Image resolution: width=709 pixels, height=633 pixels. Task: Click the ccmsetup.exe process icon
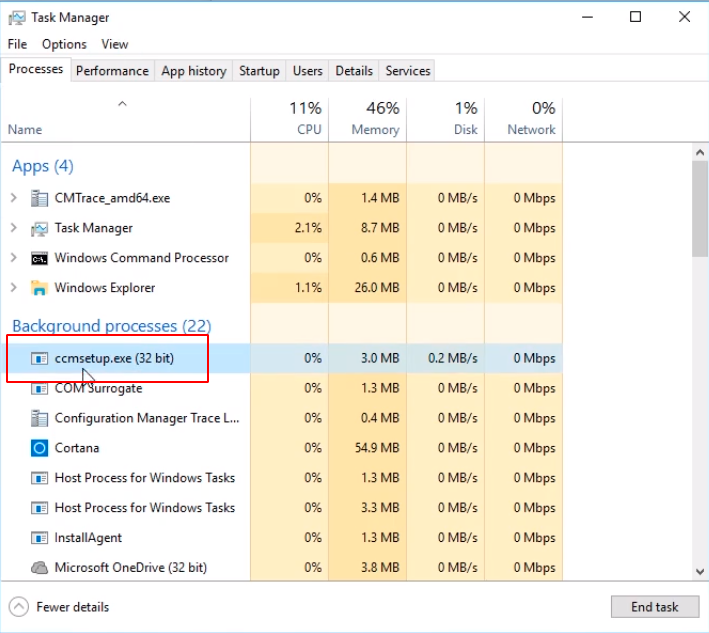[x=39, y=359]
